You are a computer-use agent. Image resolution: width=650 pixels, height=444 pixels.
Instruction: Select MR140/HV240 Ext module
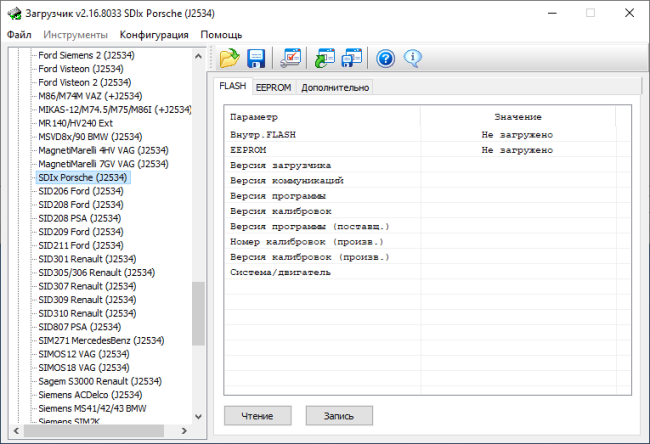click(75, 123)
